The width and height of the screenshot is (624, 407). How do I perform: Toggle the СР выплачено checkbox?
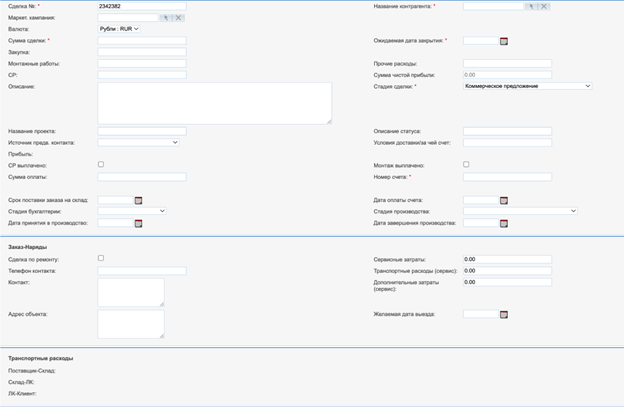click(101, 164)
